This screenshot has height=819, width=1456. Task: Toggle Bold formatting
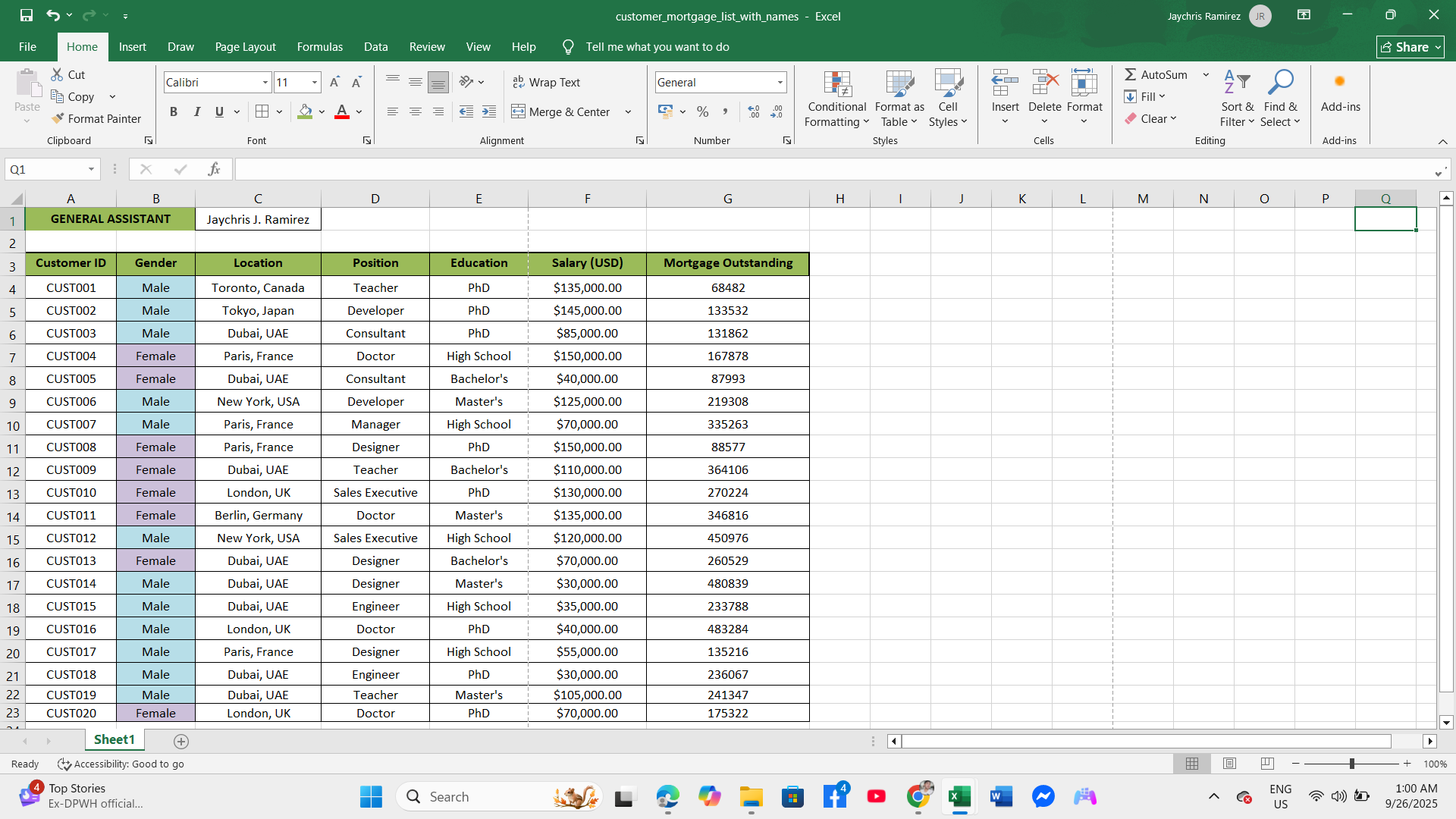[x=174, y=111]
